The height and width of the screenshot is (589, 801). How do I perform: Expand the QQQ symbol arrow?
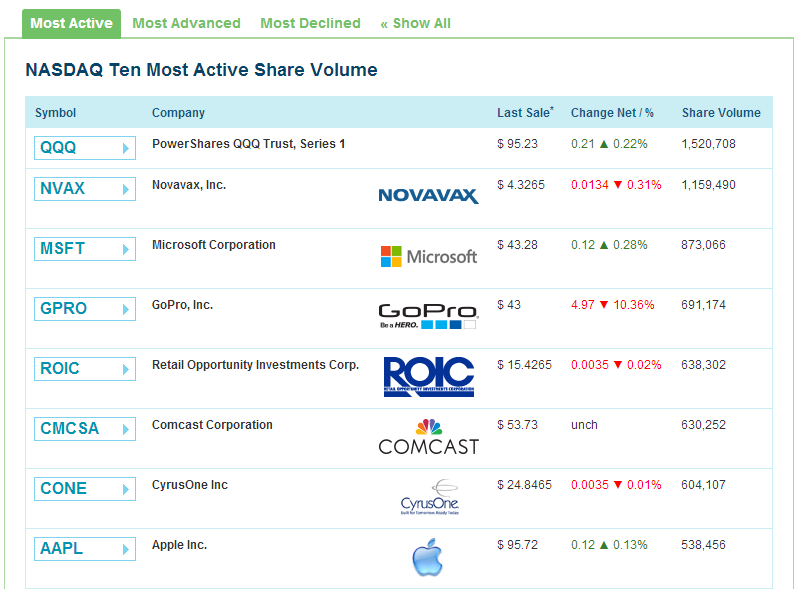pyautogui.click(x=126, y=149)
